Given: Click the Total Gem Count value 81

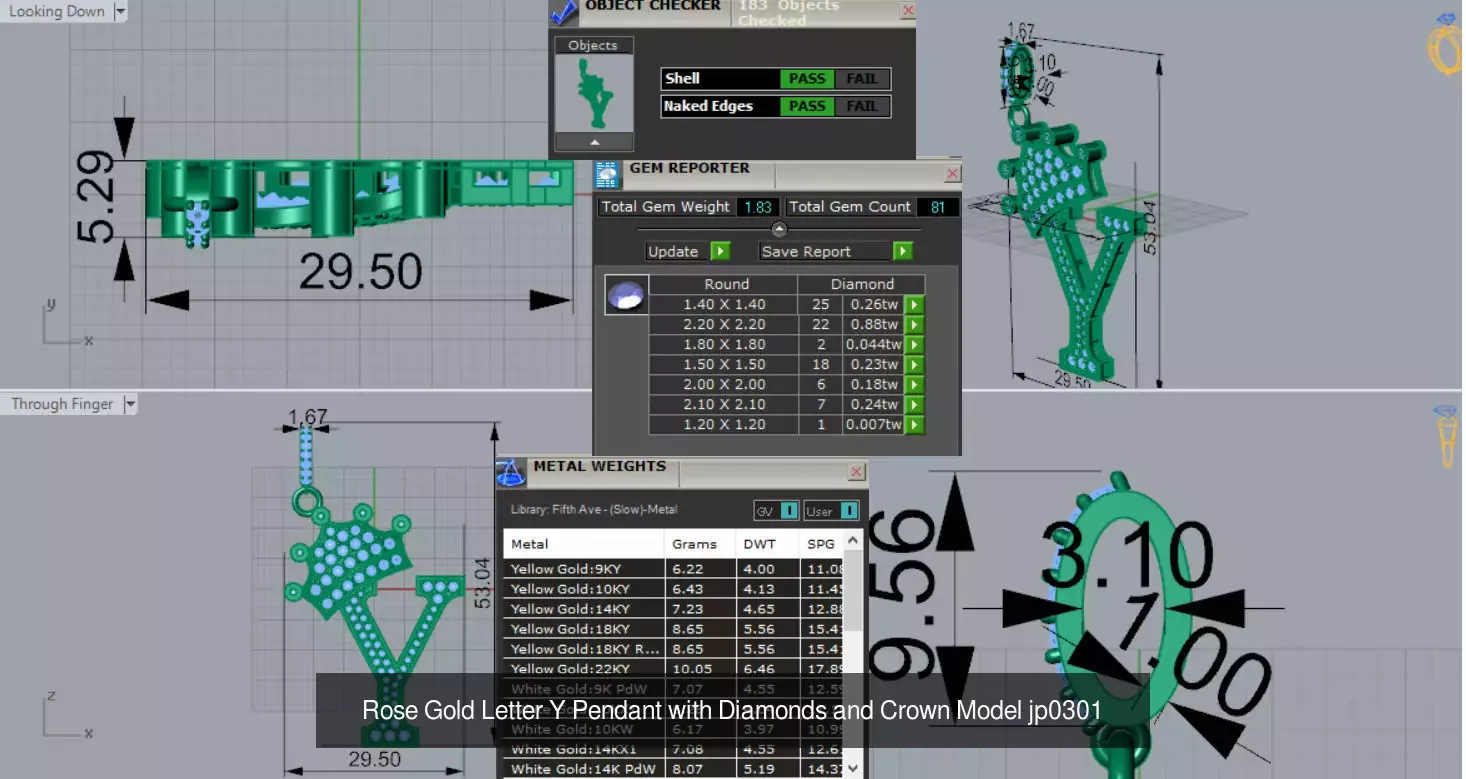Looking at the screenshot, I should click(938, 207).
